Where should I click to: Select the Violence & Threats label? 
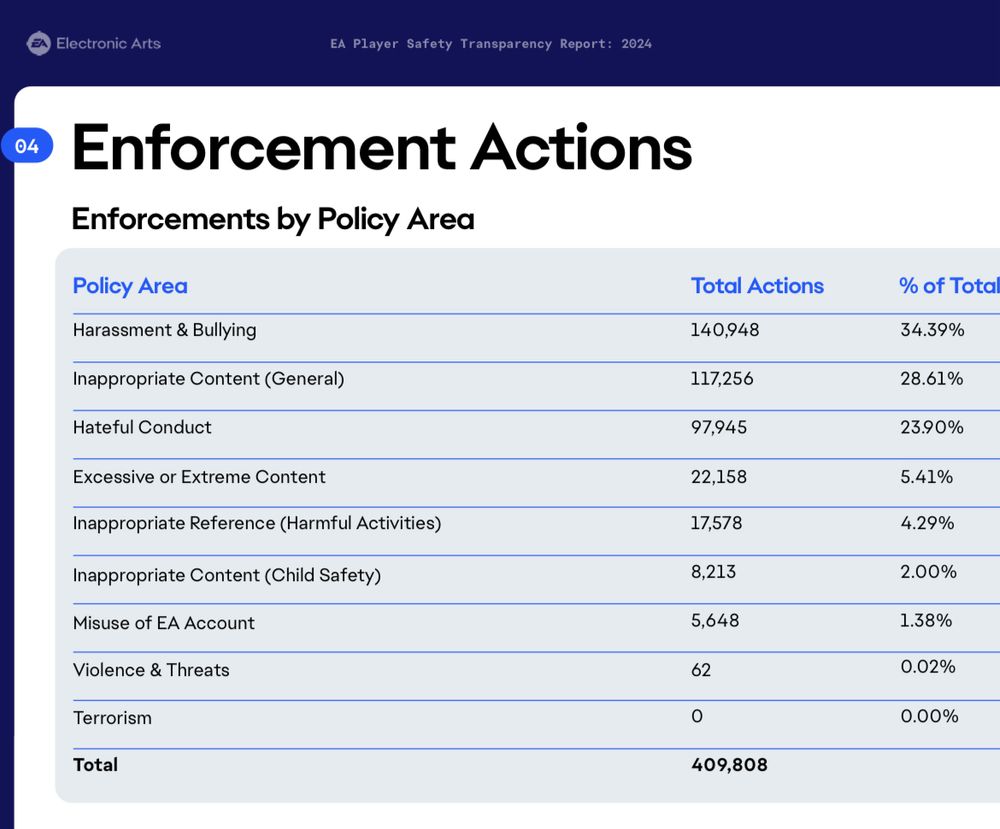[151, 670]
